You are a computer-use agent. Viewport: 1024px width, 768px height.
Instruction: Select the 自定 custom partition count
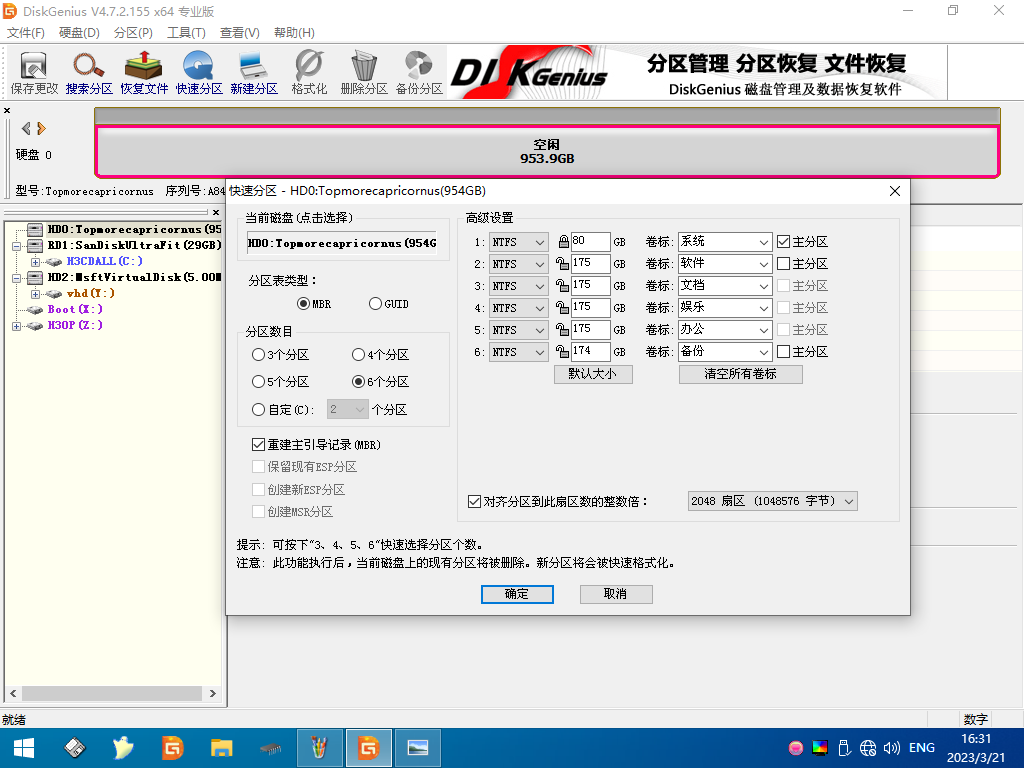pos(259,409)
